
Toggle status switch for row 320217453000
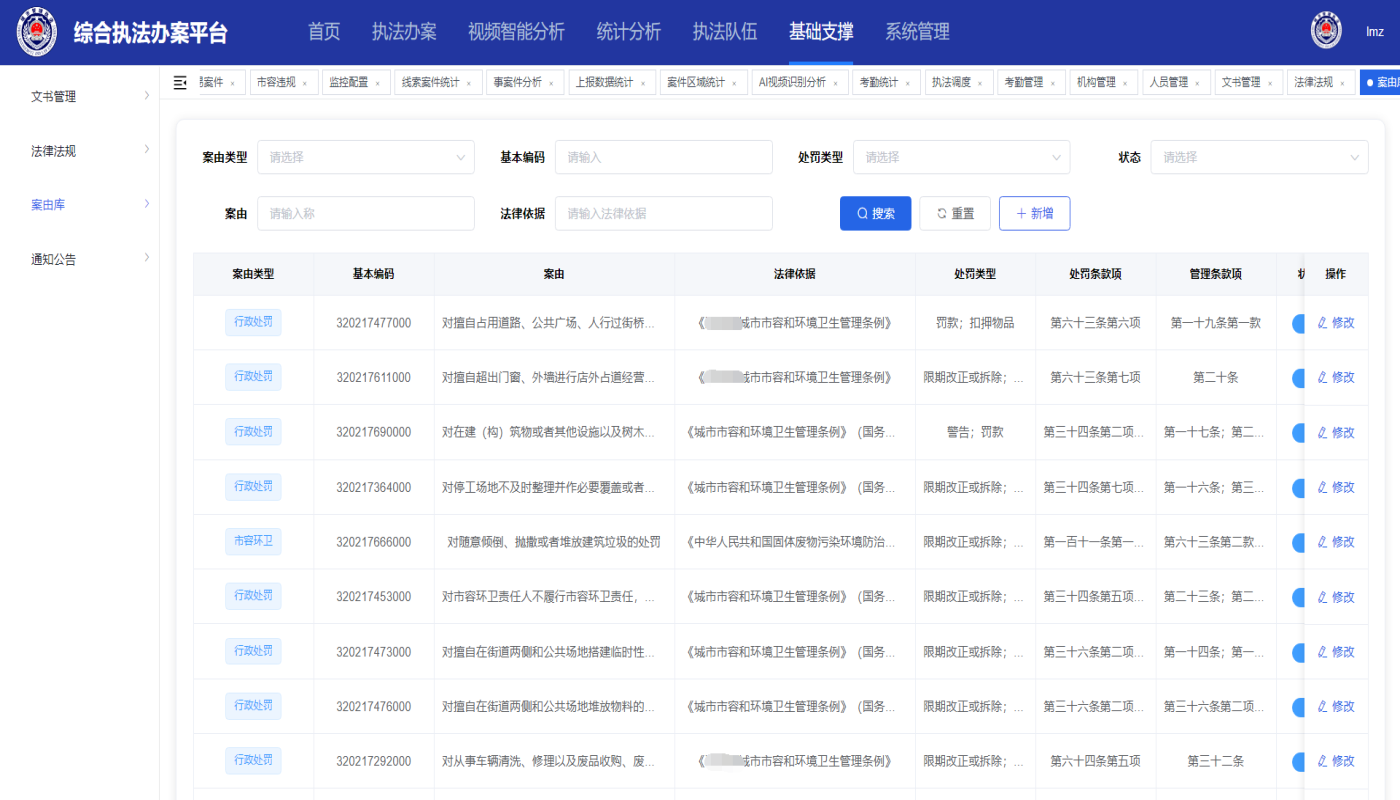(x=1298, y=597)
